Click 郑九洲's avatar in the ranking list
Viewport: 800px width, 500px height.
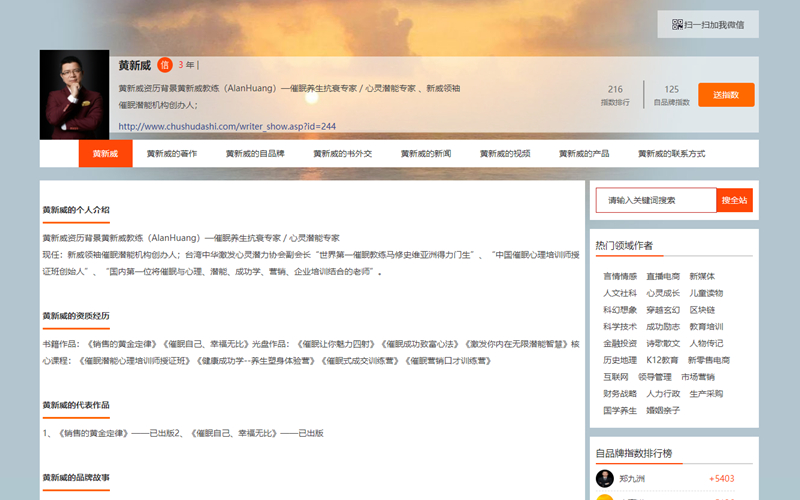(605, 479)
